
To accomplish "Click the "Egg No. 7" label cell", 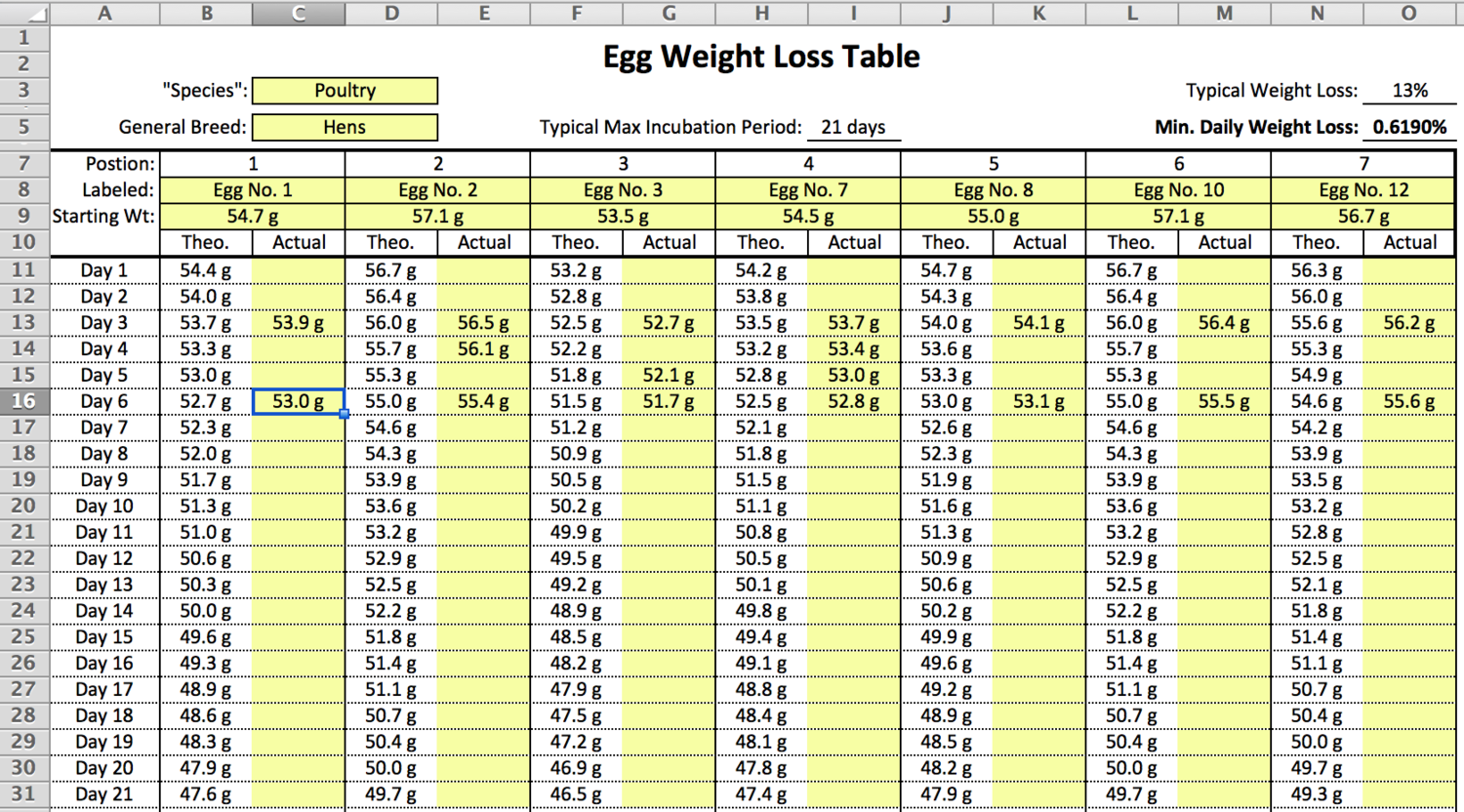I will [x=808, y=190].
